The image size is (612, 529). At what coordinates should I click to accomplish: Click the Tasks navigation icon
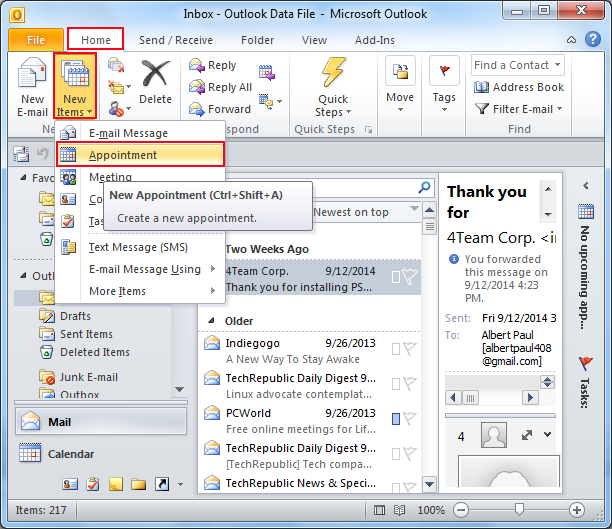[93, 484]
